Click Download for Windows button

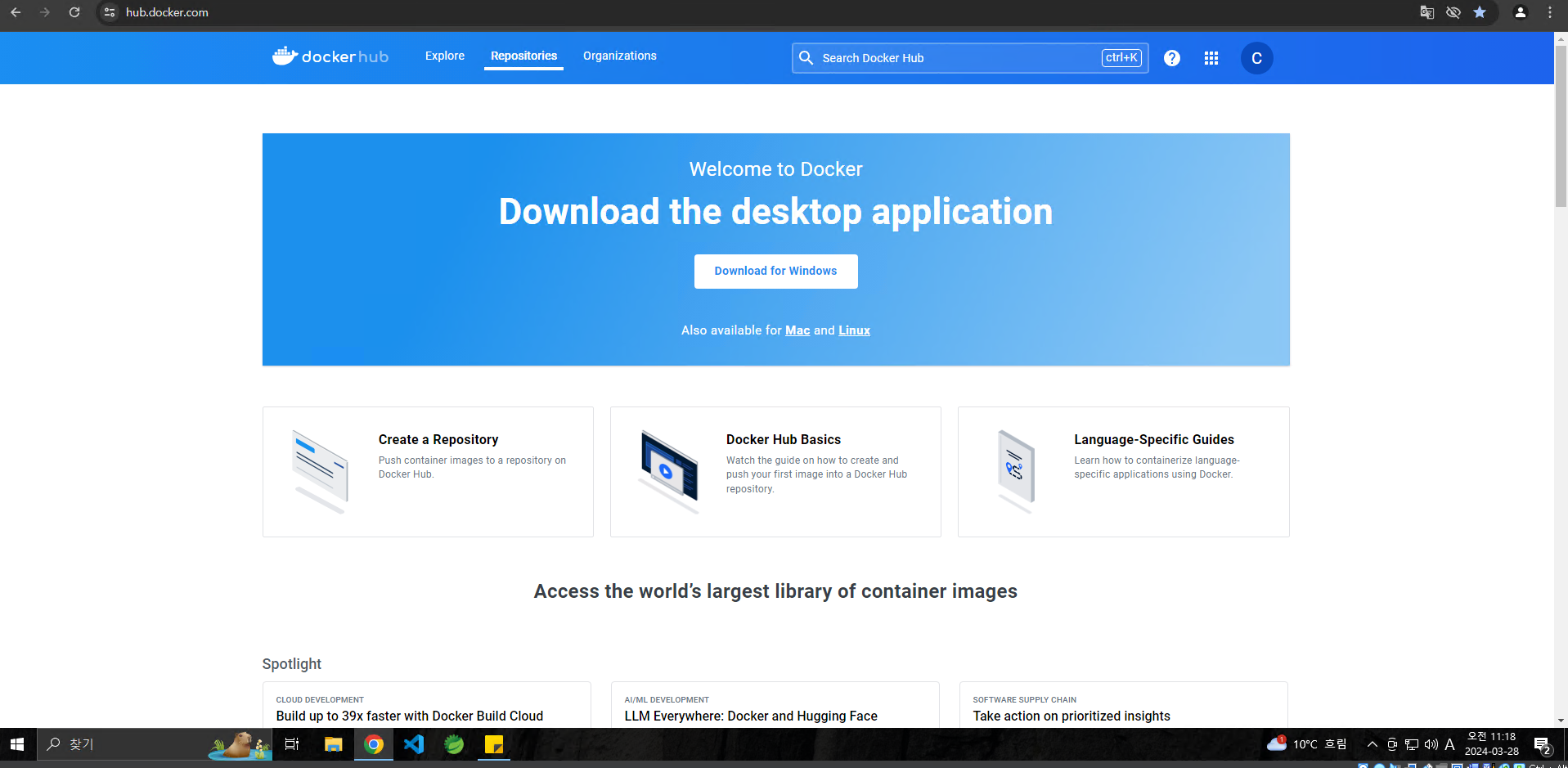(x=775, y=271)
